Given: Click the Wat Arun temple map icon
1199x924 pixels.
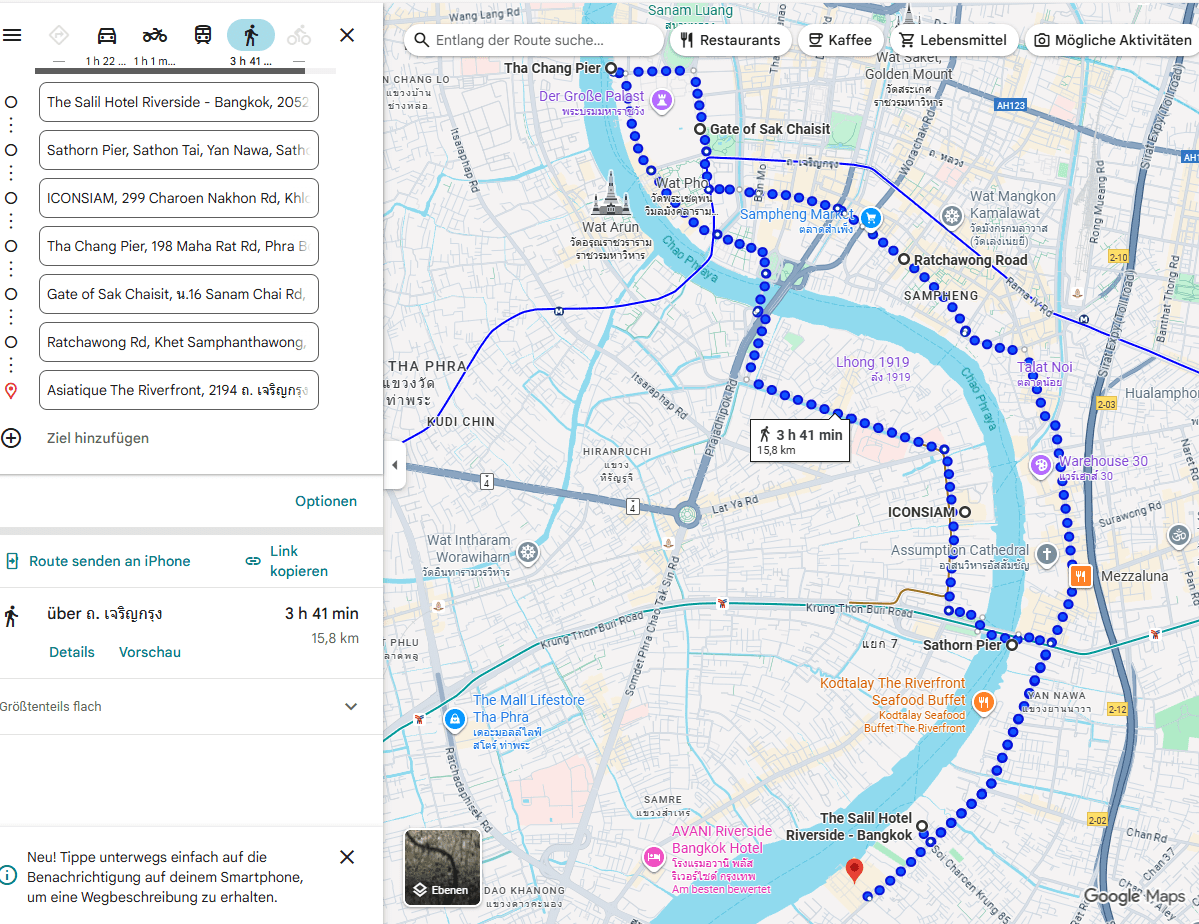Looking at the screenshot, I should [x=609, y=195].
